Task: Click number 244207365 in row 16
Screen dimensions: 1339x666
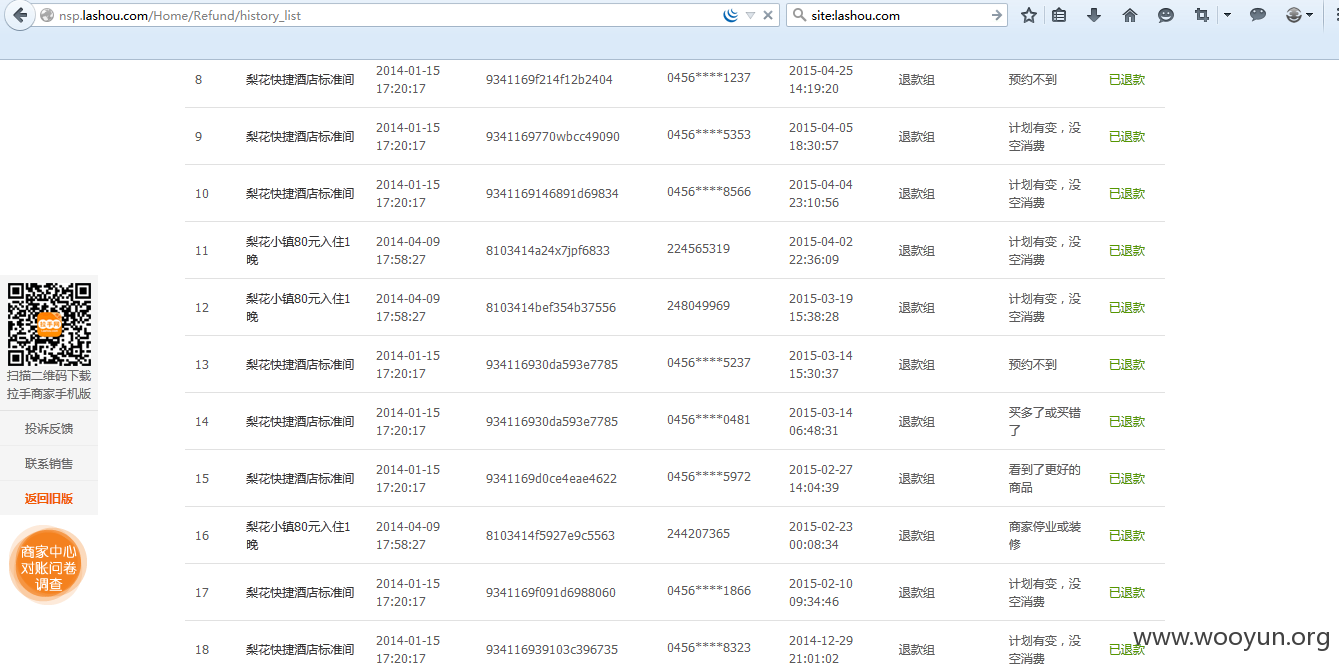Action: coord(698,533)
